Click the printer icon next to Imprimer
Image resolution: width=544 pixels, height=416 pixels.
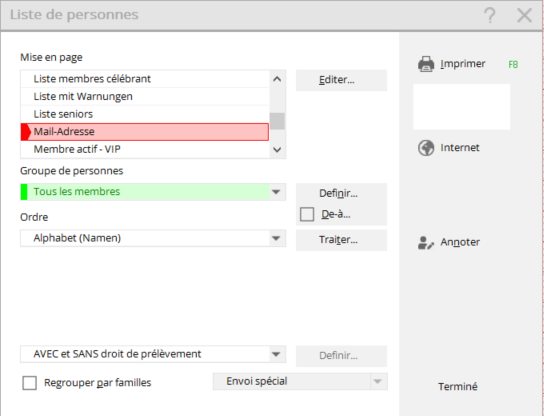pos(426,64)
